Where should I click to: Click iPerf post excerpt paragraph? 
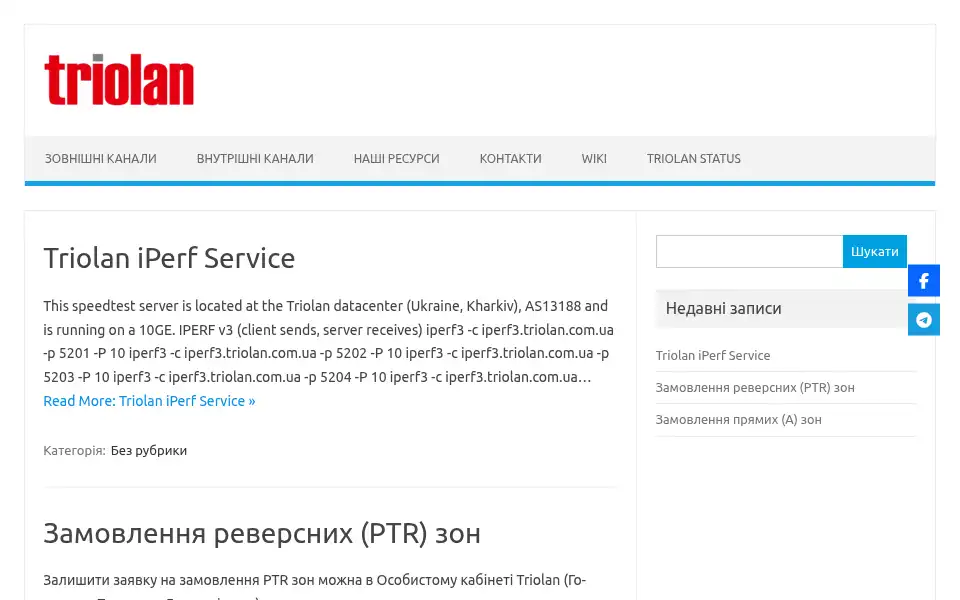point(329,341)
